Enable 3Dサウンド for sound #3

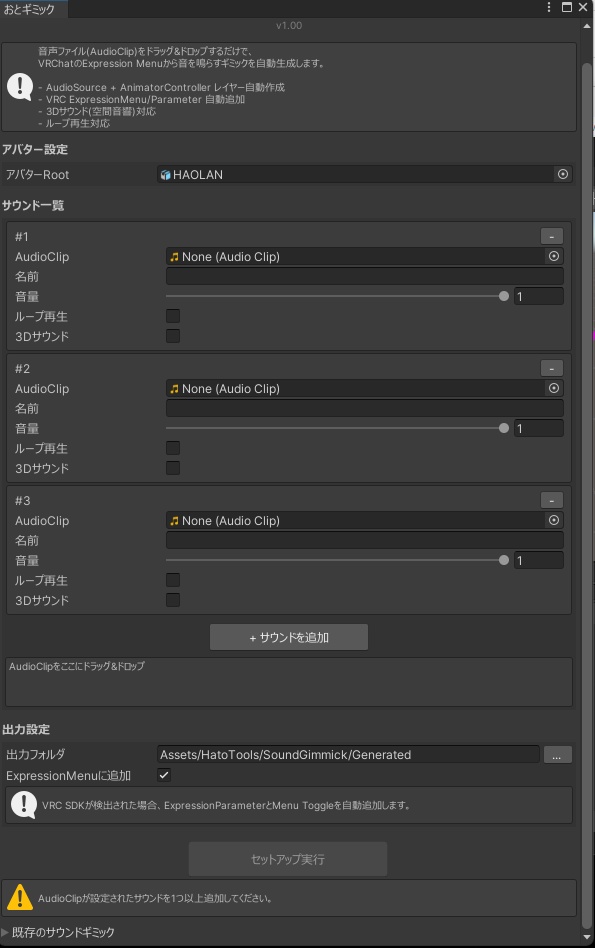click(173, 599)
